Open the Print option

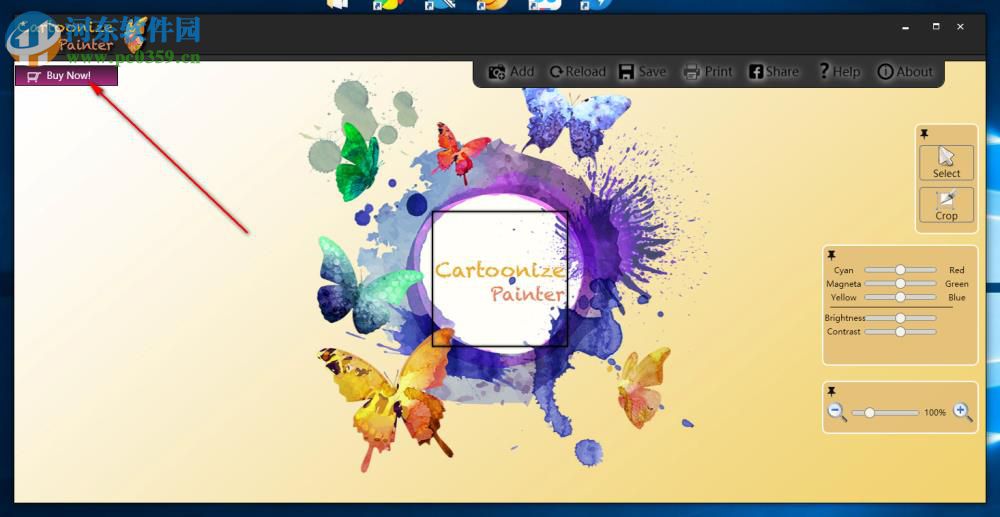point(707,72)
